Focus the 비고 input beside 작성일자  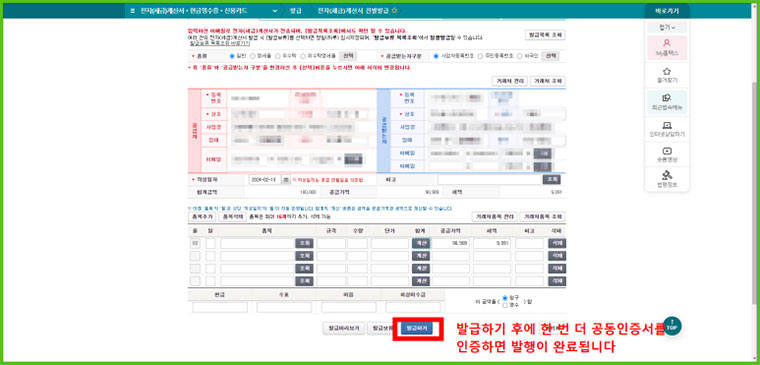tap(490, 179)
